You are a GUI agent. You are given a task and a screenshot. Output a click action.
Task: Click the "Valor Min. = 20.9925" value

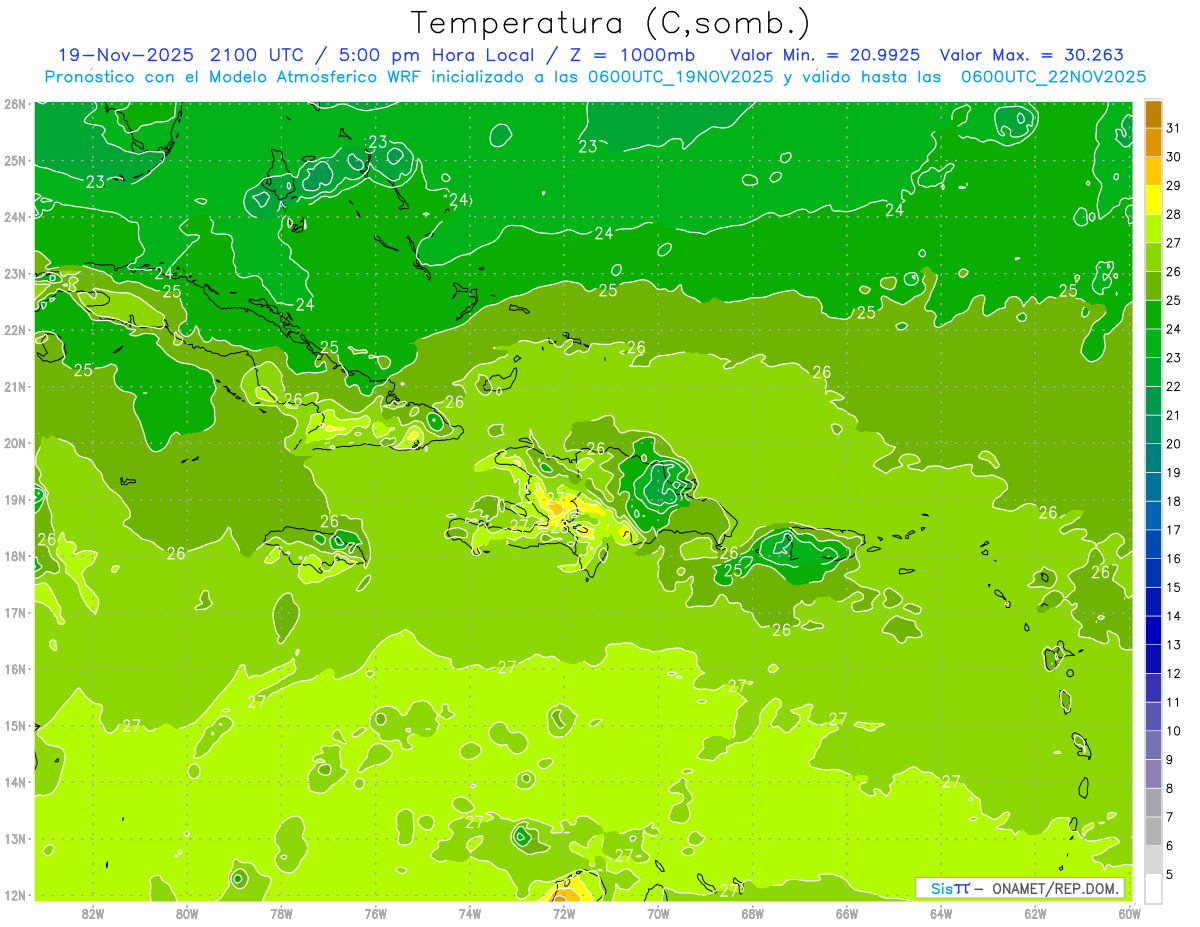[826, 55]
